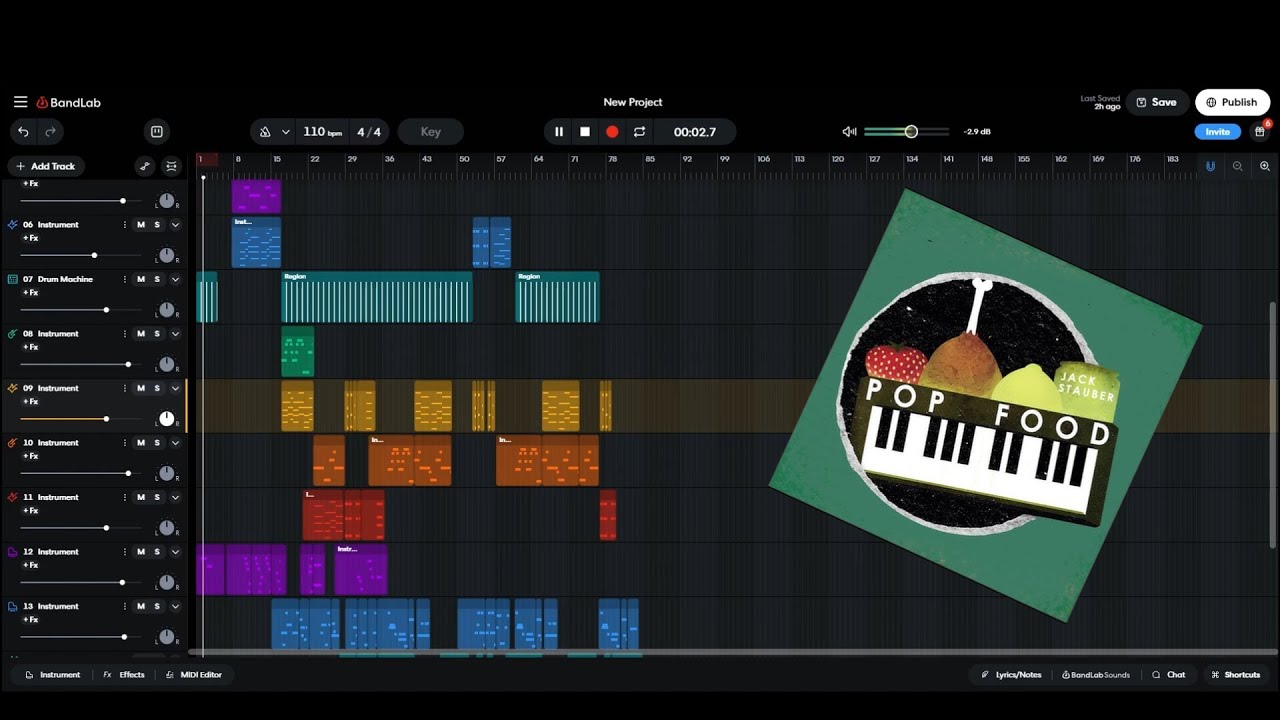Zoom in the timeline

pos(1265,166)
